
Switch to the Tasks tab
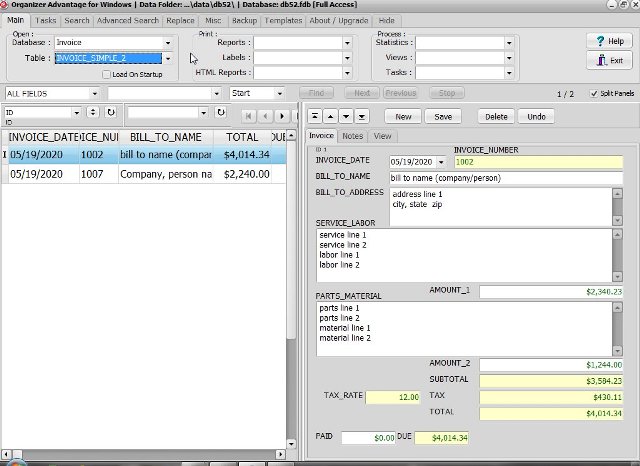pyautogui.click(x=45, y=20)
